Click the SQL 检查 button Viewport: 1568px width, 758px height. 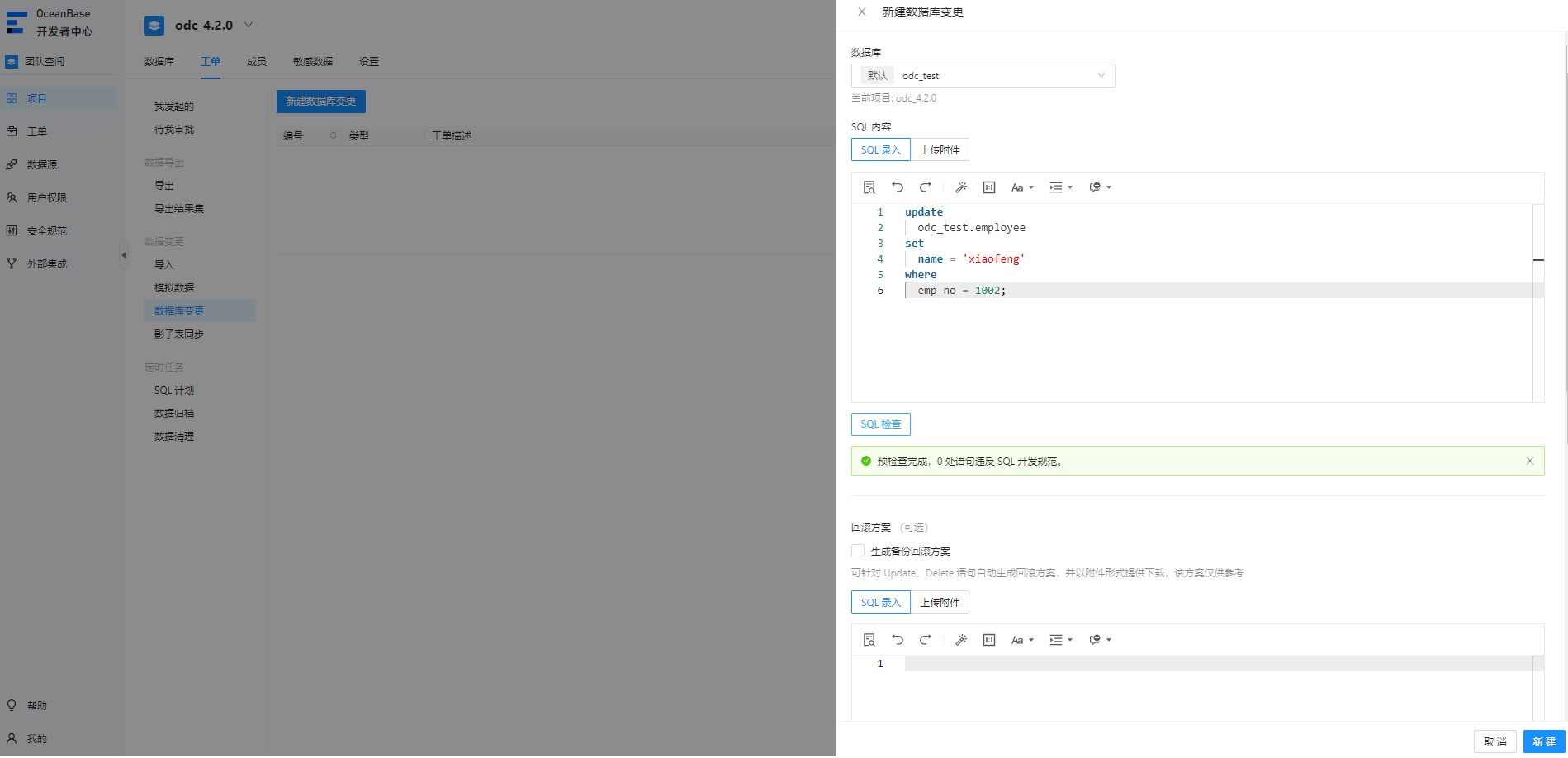point(880,424)
